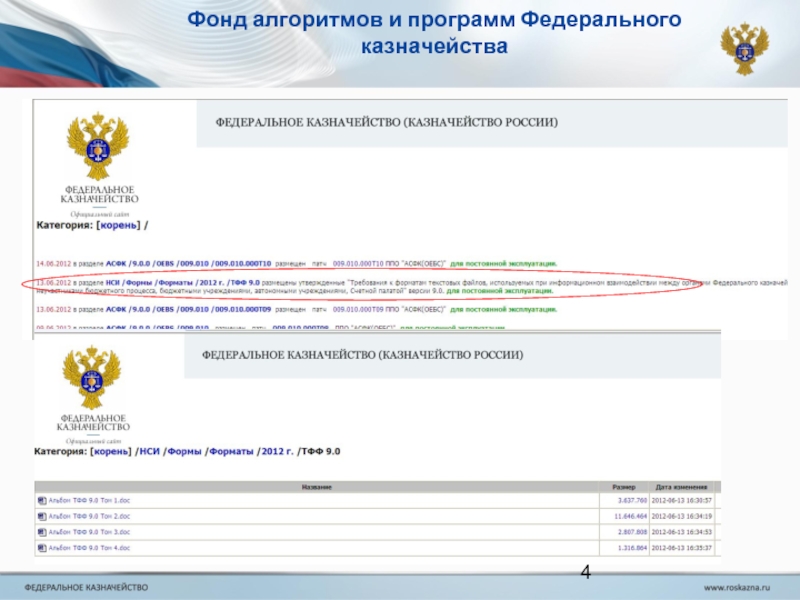Click ФЕДЕРАЛЬНОЕ КАЗНАЧЕЙСТВО text in slide footer
800x600 pixels.
point(86,588)
